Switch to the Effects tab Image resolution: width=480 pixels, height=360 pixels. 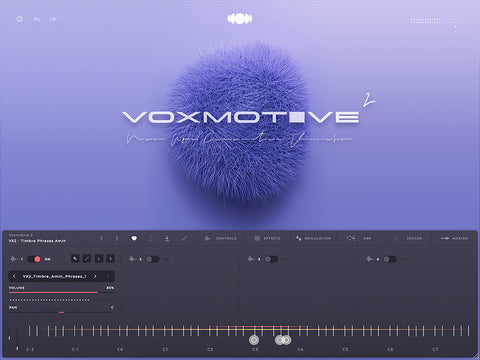[x=267, y=238]
